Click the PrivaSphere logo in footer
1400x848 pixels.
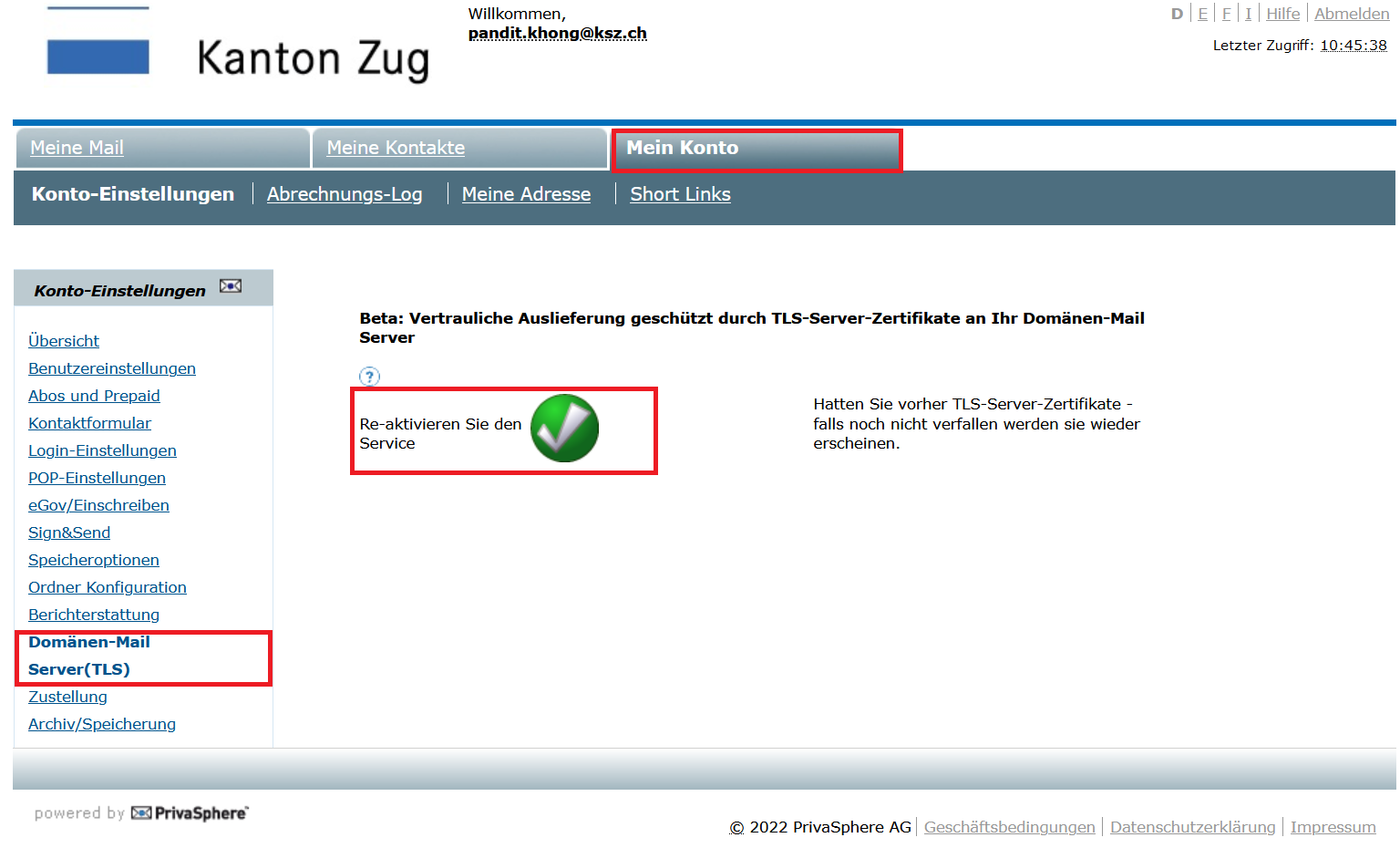tap(190, 813)
